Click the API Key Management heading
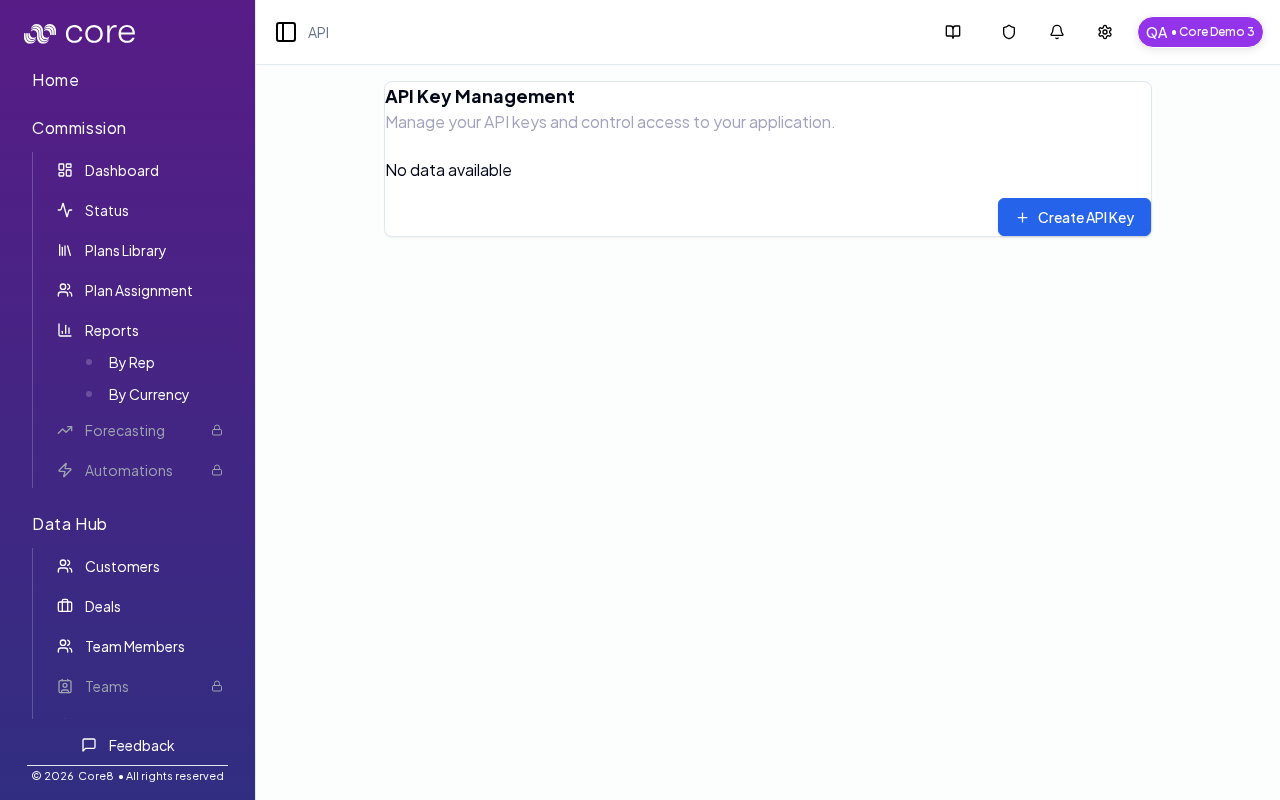Screen dimensions: 1280x800 click(480, 96)
